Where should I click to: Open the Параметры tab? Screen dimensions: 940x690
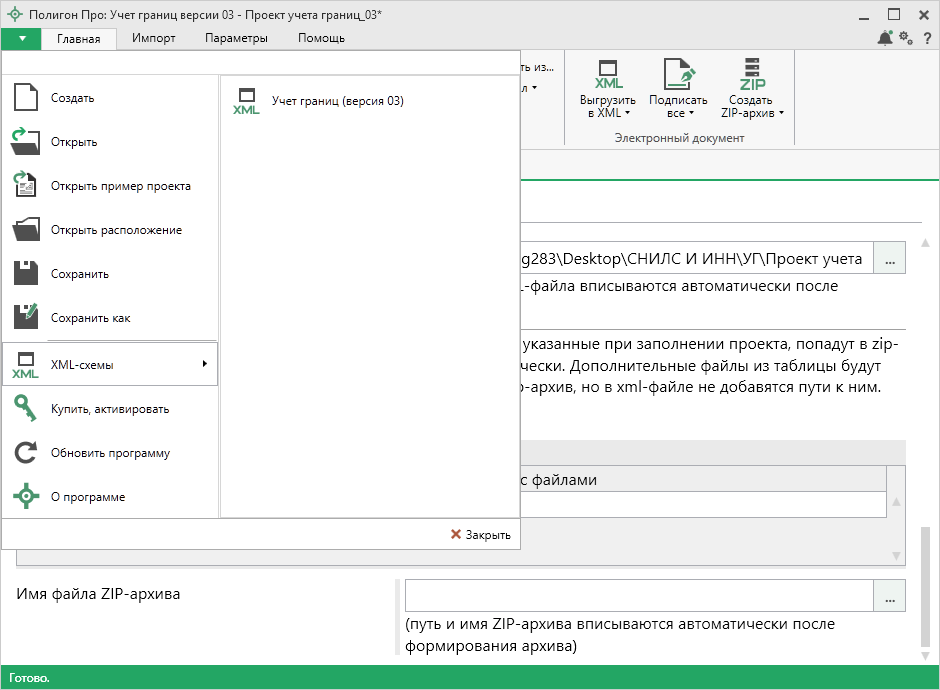(x=236, y=38)
